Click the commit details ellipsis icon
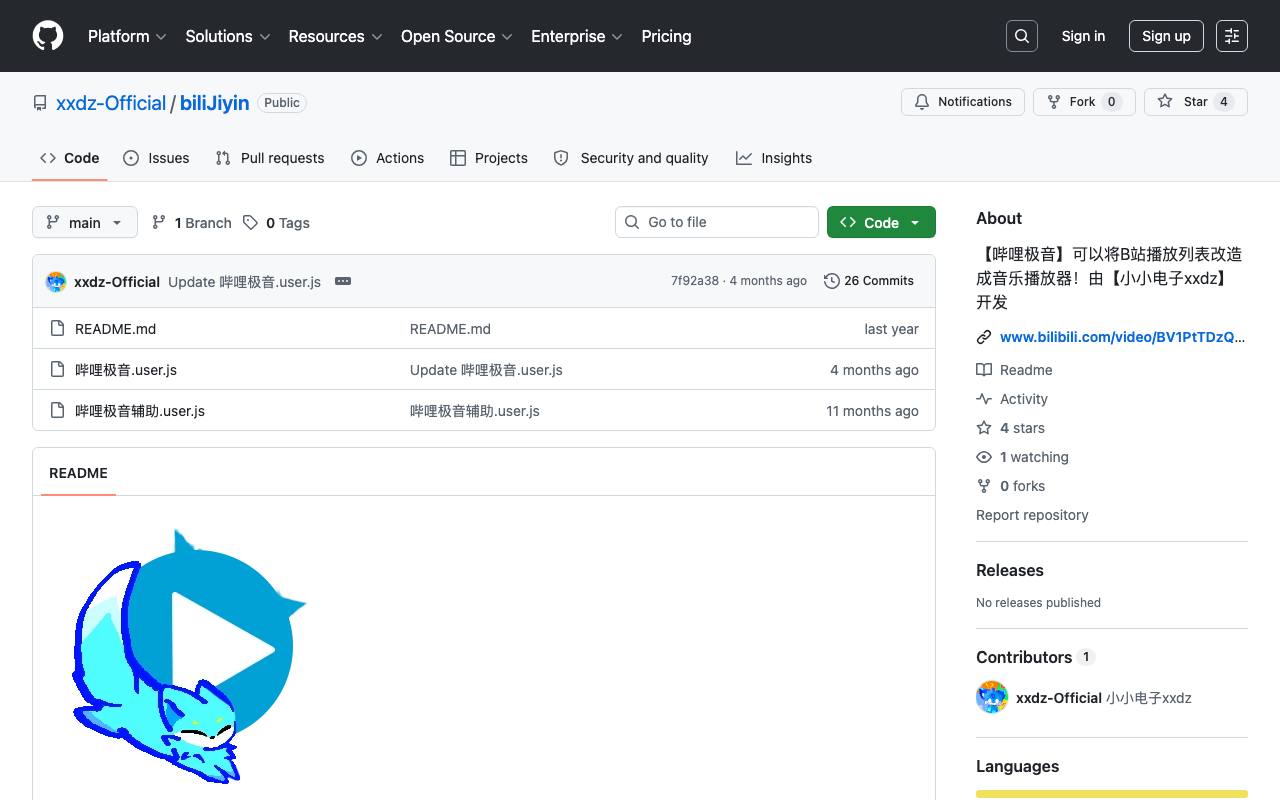The image size is (1280, 800). (x=343, y=281)
